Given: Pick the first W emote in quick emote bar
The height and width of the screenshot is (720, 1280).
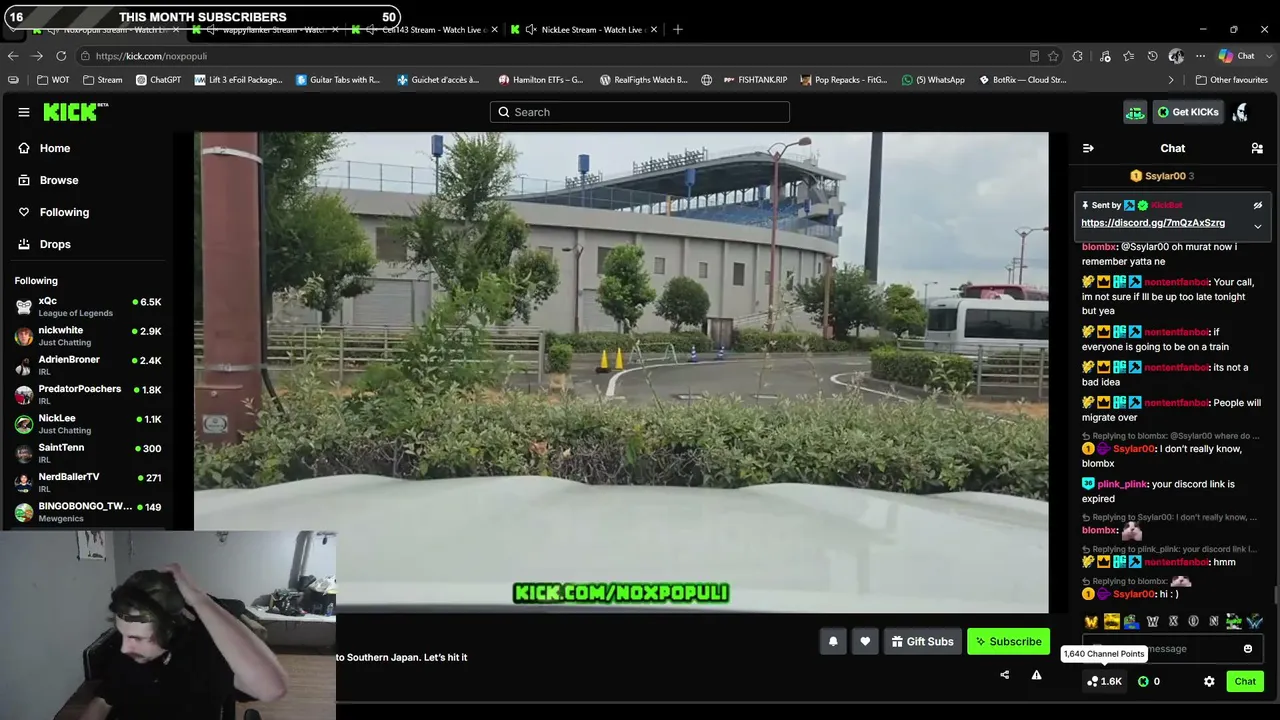Looking at the screenshot, I should click(1091, 622).
